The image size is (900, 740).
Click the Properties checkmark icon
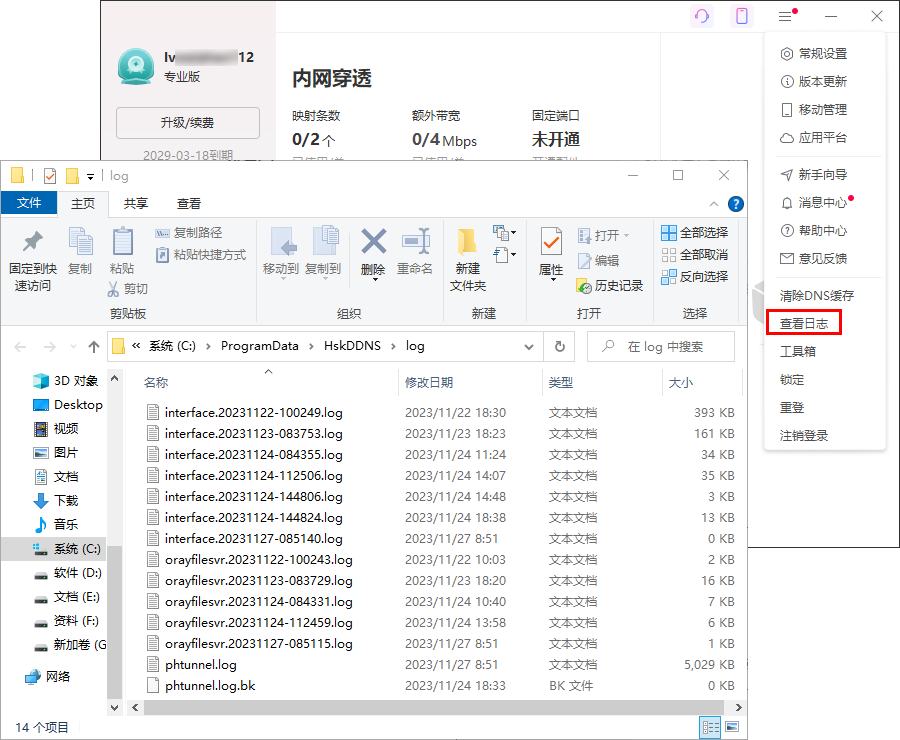[551, 241]
